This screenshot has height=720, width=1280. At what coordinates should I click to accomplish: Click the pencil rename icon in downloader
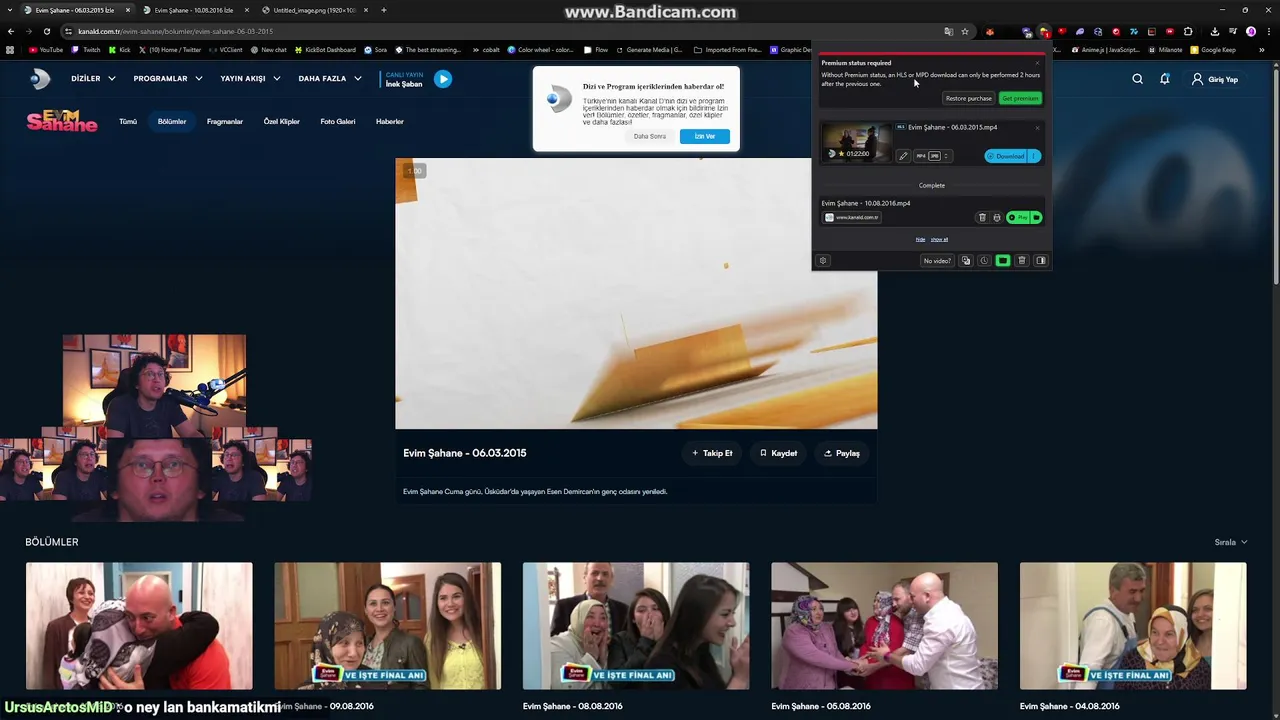tap(903, 156)
